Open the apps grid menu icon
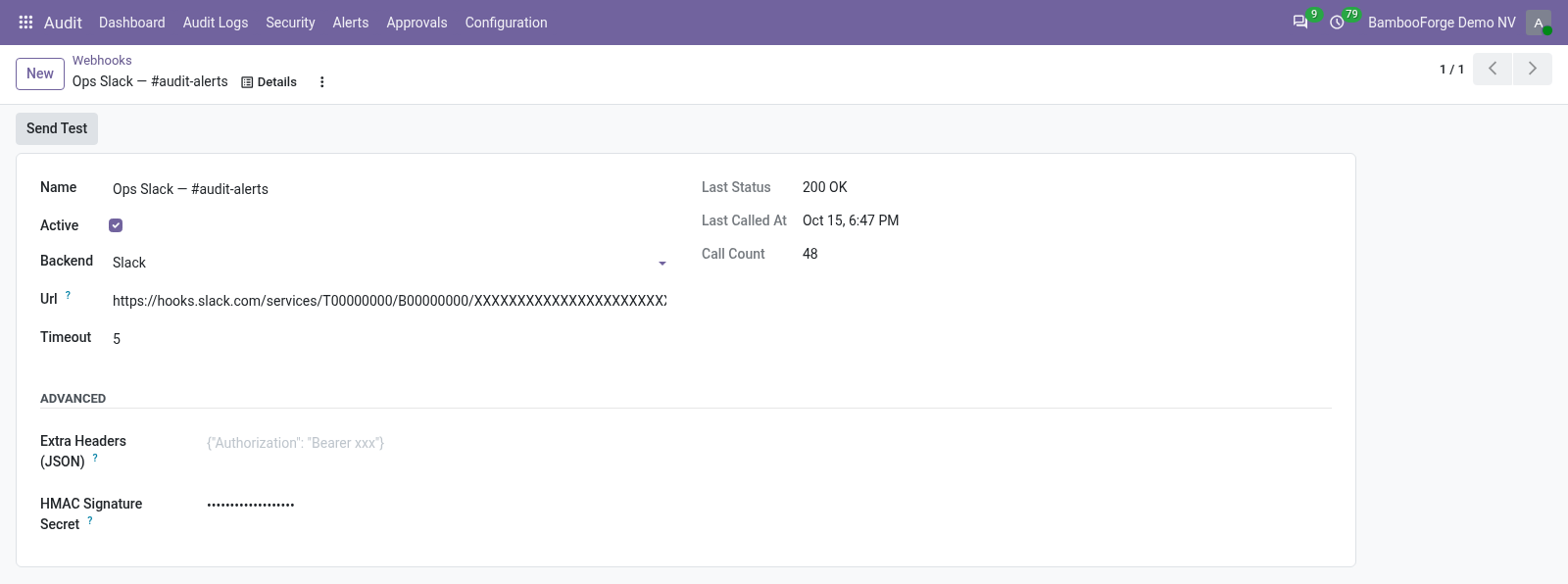The height and width of the screenshot is (584, 1568). click(x=26, y=22)
